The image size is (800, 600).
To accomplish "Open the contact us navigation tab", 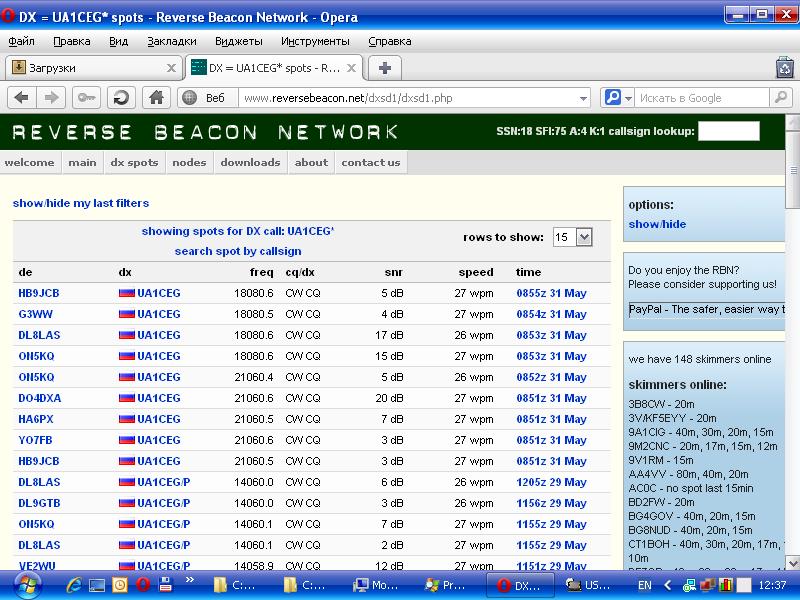I will pos(371,162).
